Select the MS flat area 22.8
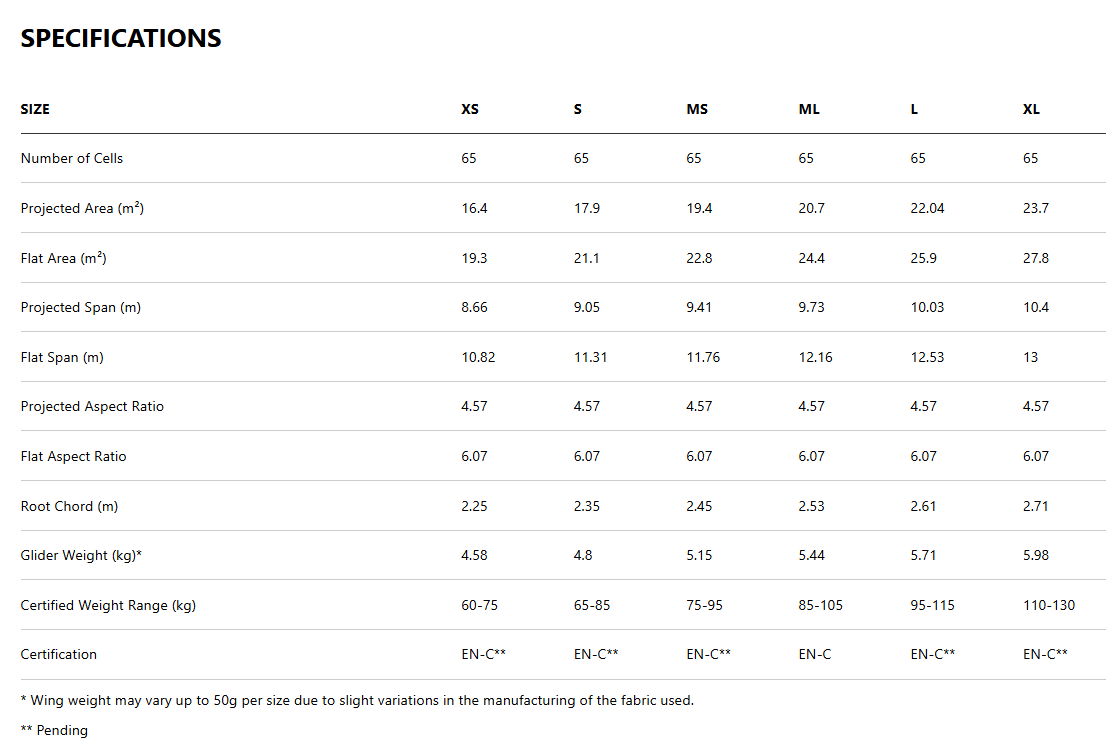The image size is (1106, 752). (699, 258)
